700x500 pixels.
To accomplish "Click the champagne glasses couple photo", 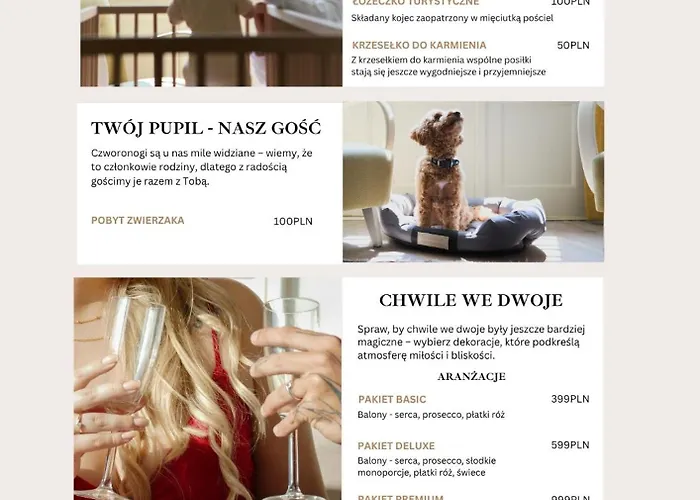I will coord(208,389).
